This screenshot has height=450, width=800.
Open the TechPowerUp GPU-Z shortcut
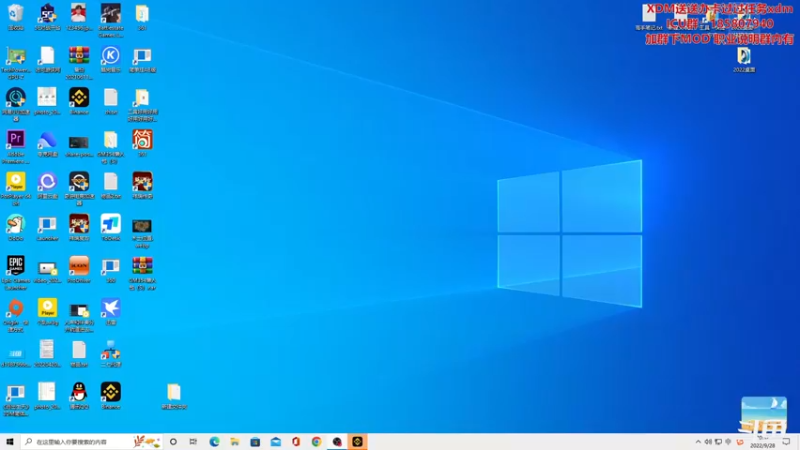(16, 56)
